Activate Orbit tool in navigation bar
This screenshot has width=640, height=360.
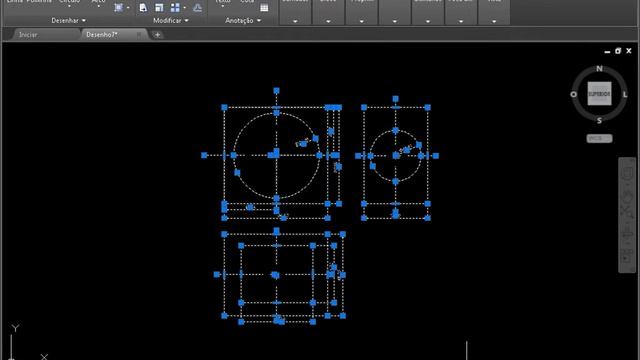coord(628,234)
